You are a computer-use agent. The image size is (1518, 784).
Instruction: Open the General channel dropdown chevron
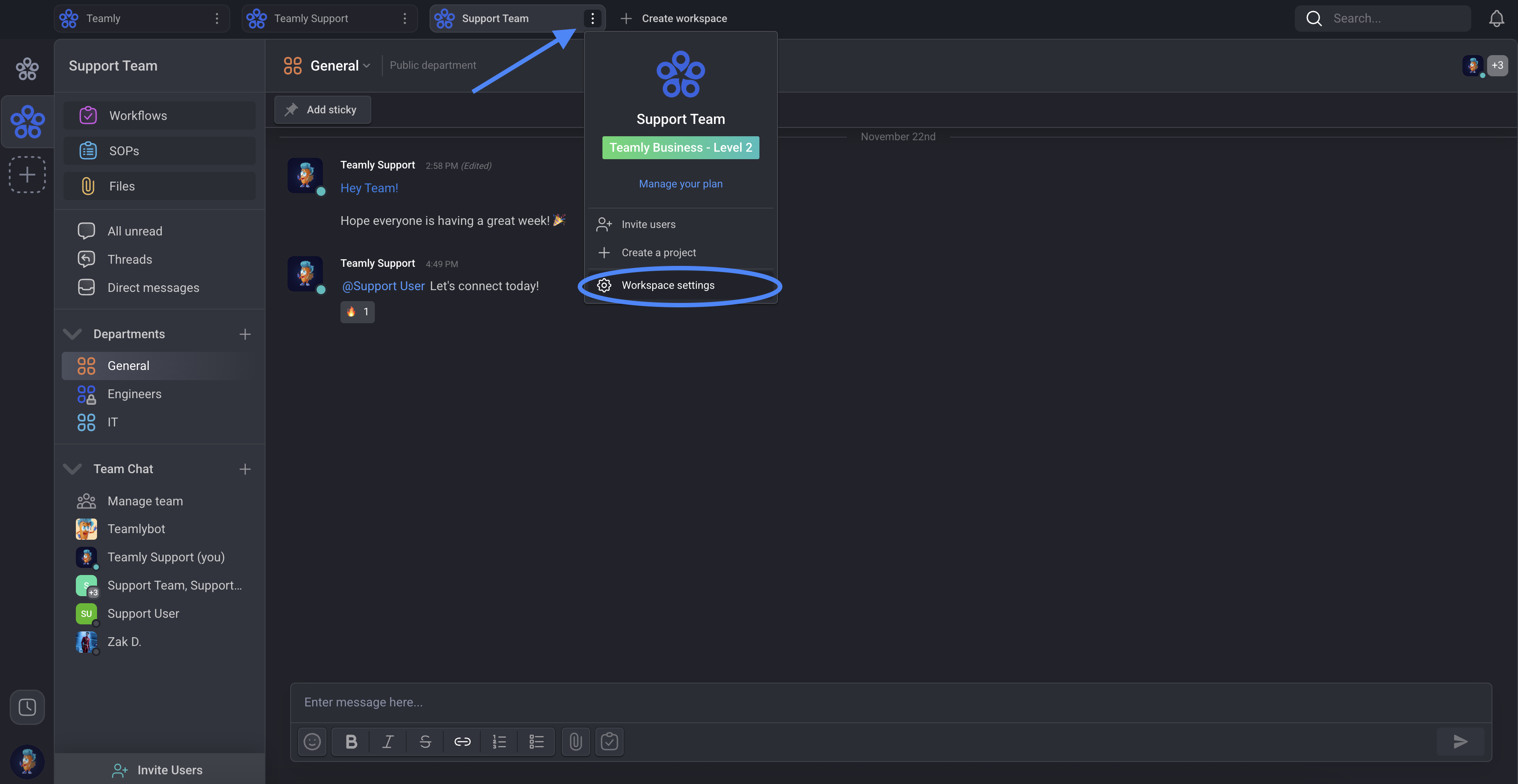click(366, 66)
